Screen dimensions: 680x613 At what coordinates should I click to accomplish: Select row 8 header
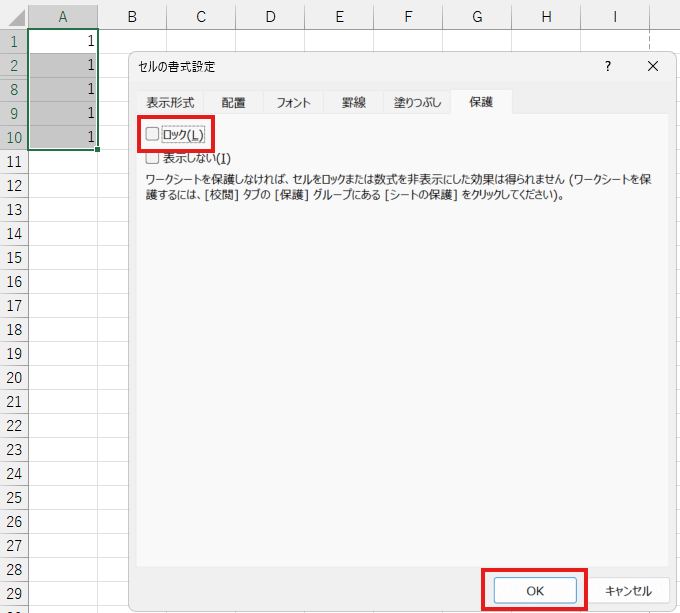[14, 89]
